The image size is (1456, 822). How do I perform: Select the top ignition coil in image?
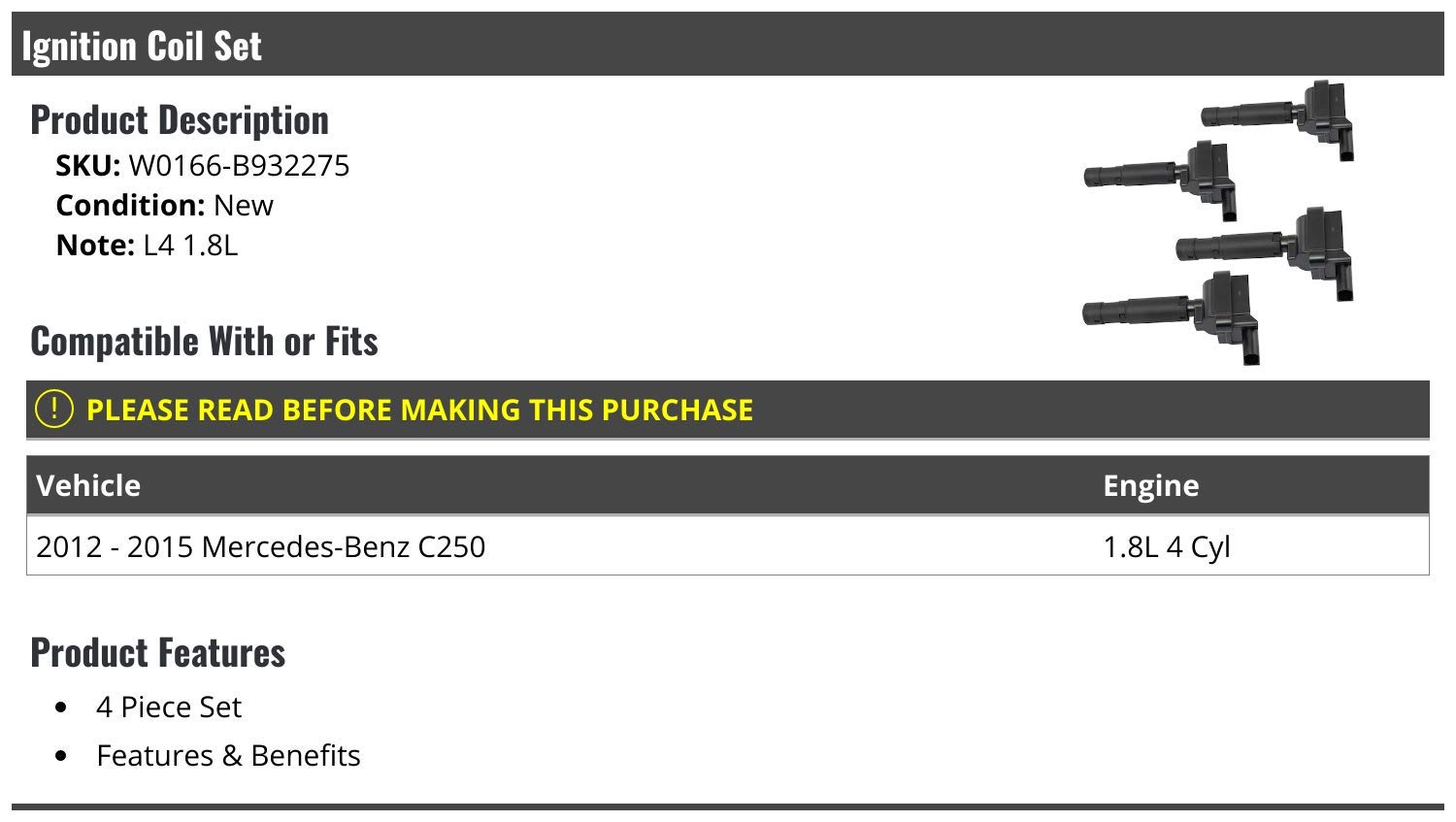click(x=1278, y=118)
